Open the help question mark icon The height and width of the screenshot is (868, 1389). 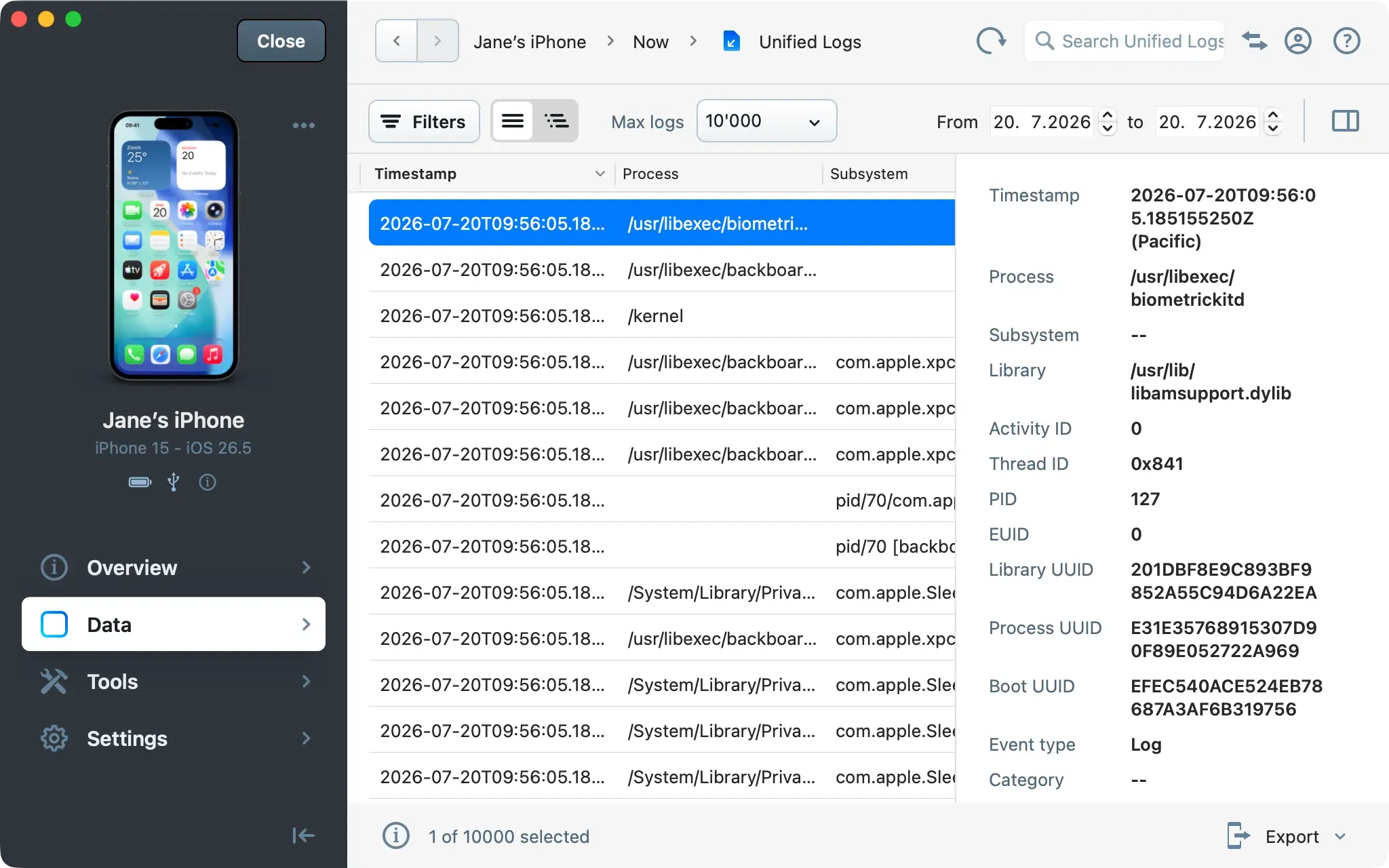point(1347,41)
